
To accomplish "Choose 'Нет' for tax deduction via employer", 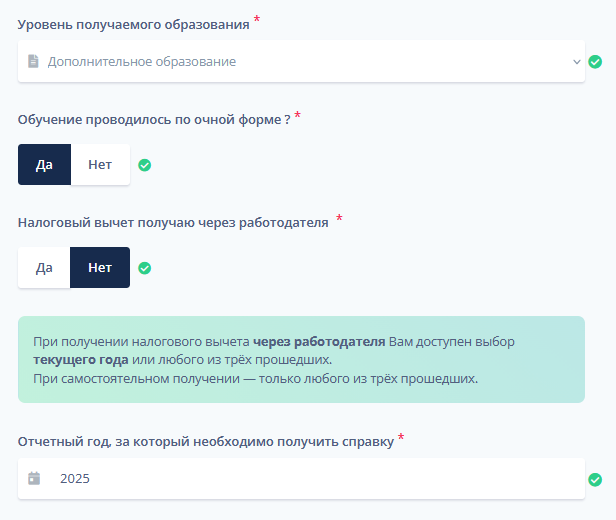I will pyautogui.click(x=100, y=268).
